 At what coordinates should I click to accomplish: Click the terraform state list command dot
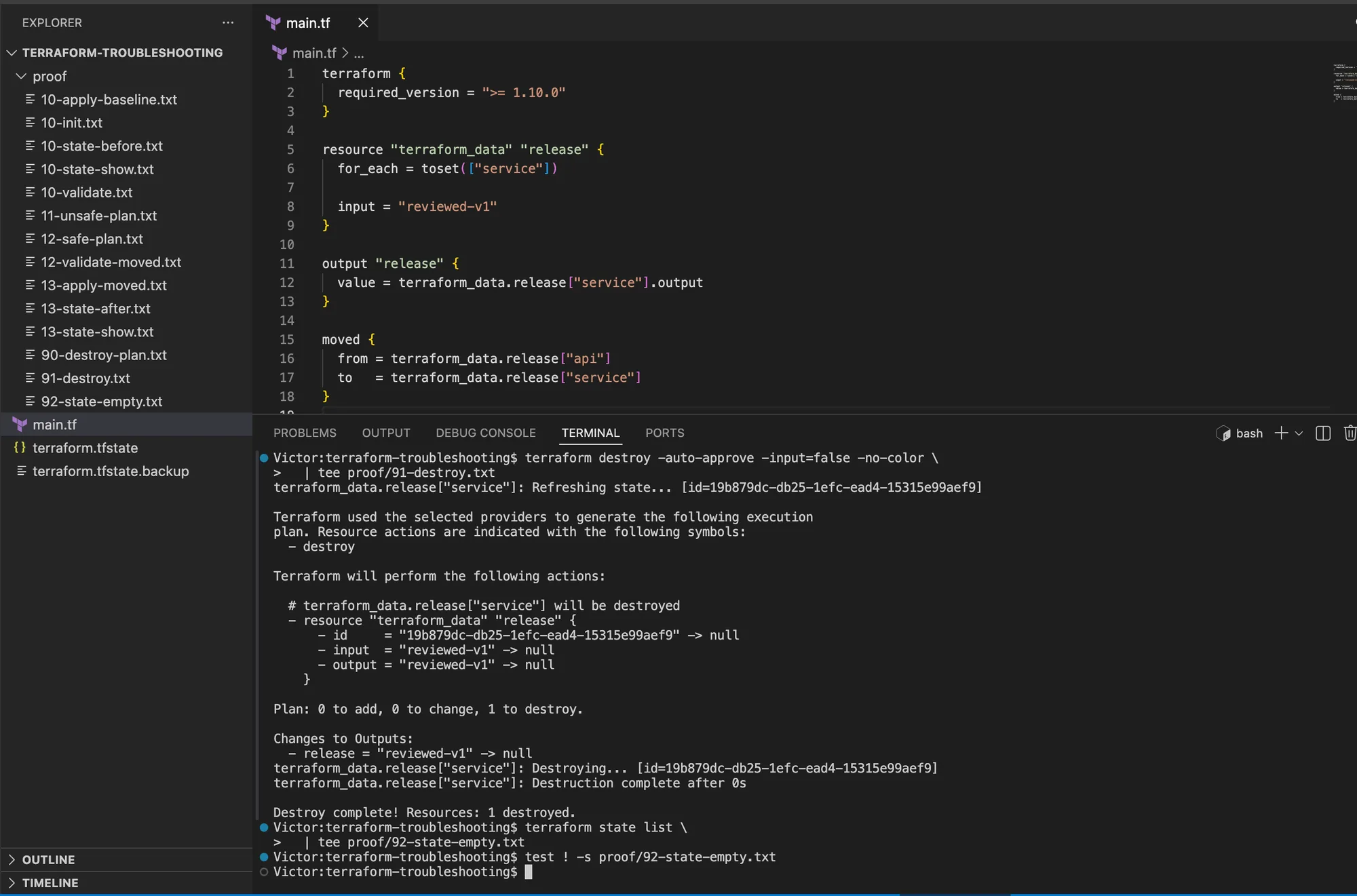tap(264, 827)
